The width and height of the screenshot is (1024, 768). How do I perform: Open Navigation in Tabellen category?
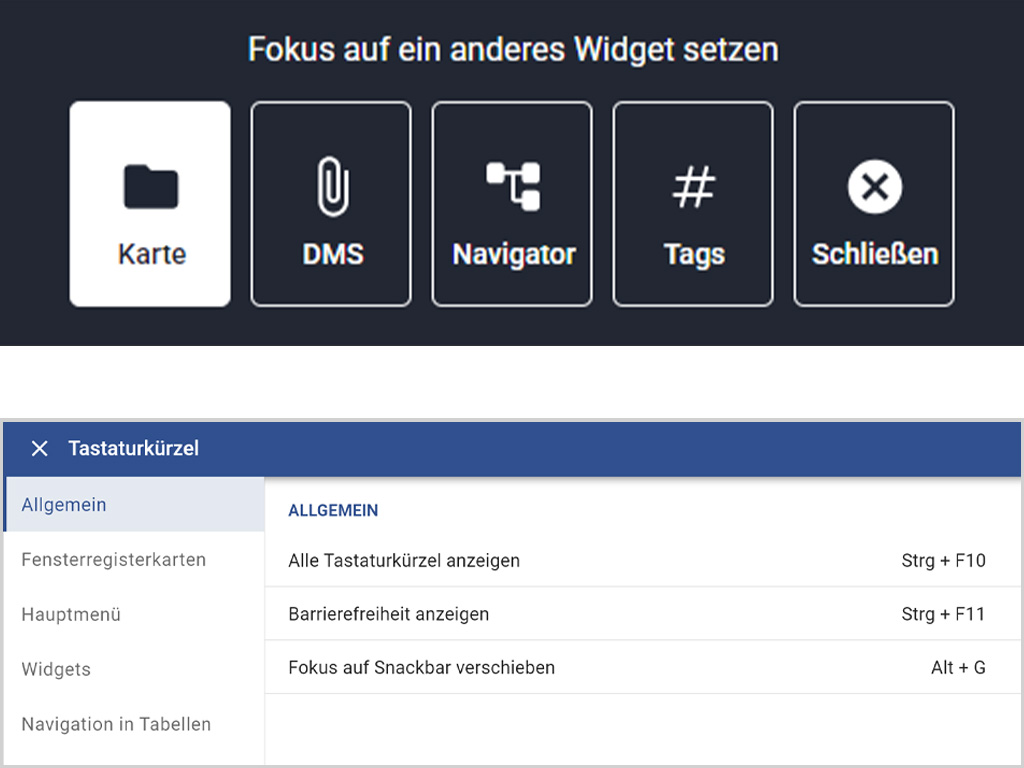click(x=116, y=725)
